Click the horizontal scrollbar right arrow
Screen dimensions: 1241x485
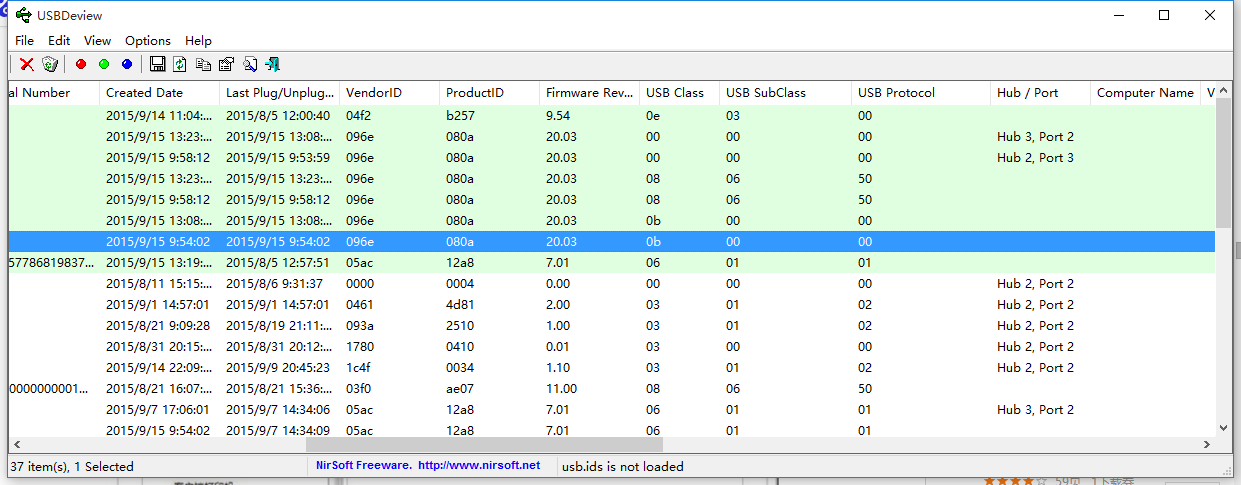click(x=1207, y=445)
